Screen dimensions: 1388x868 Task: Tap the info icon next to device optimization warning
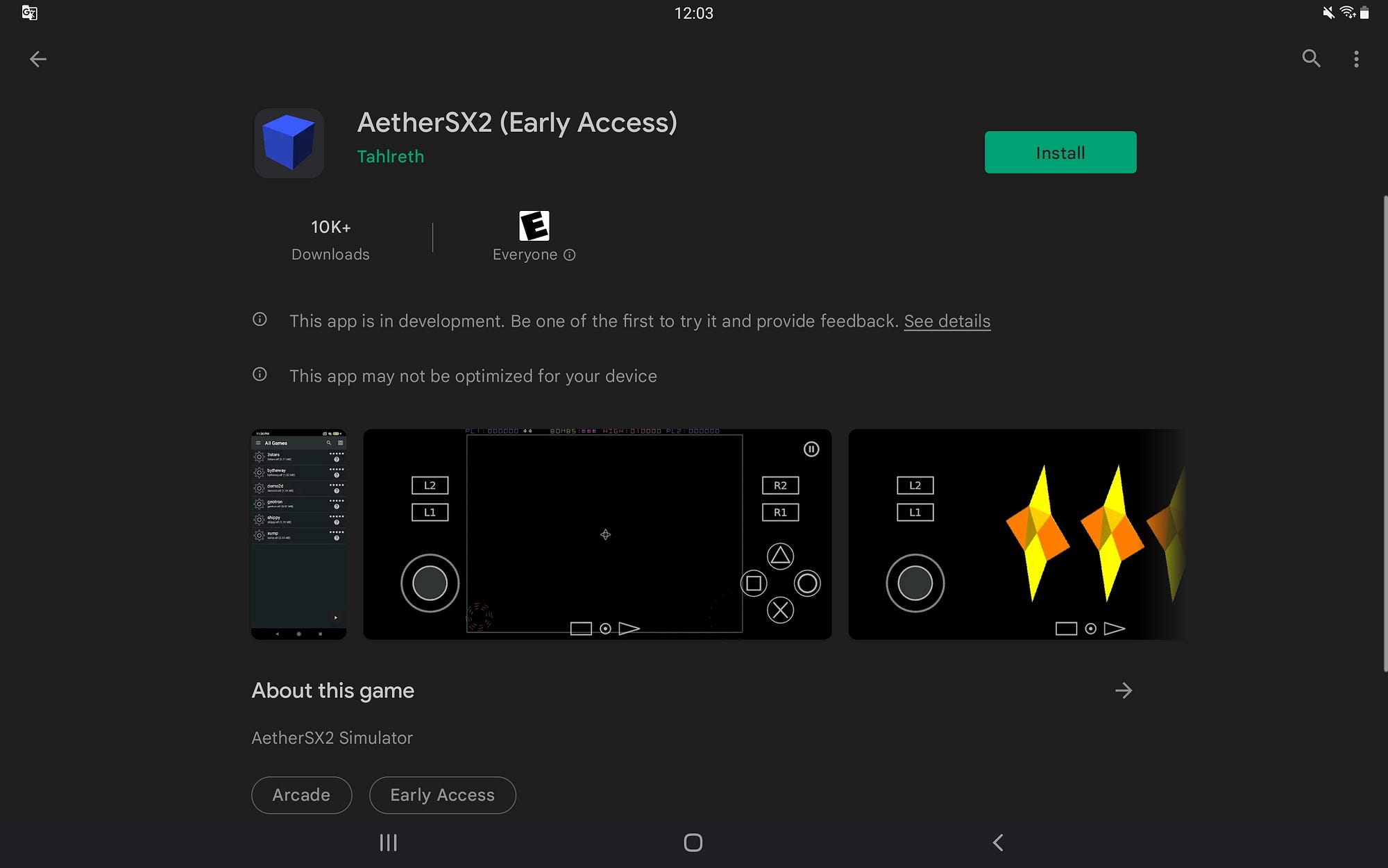tap(259, 375)
